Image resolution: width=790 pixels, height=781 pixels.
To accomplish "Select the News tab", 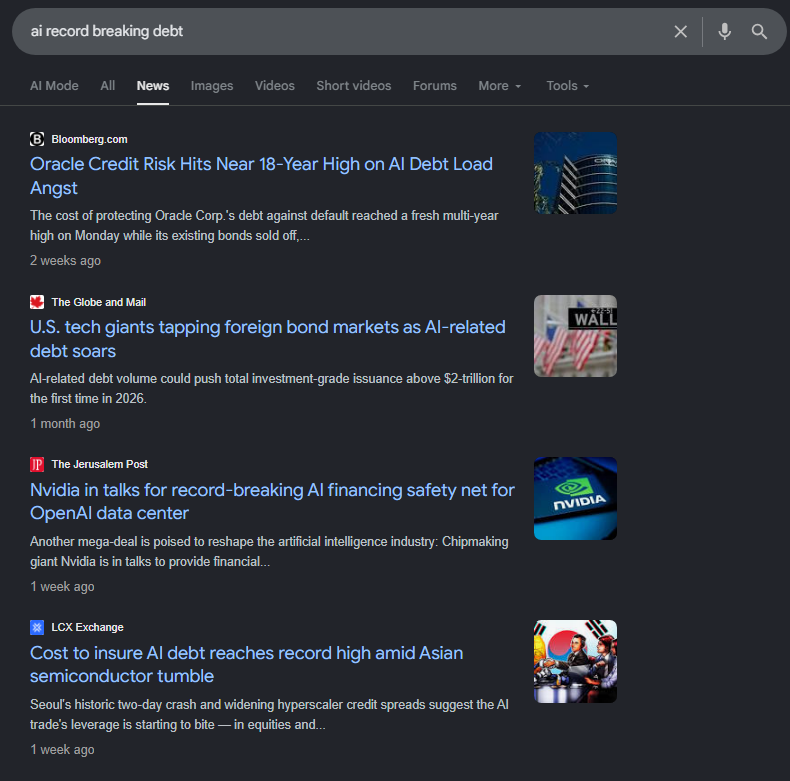I will 153,86.
